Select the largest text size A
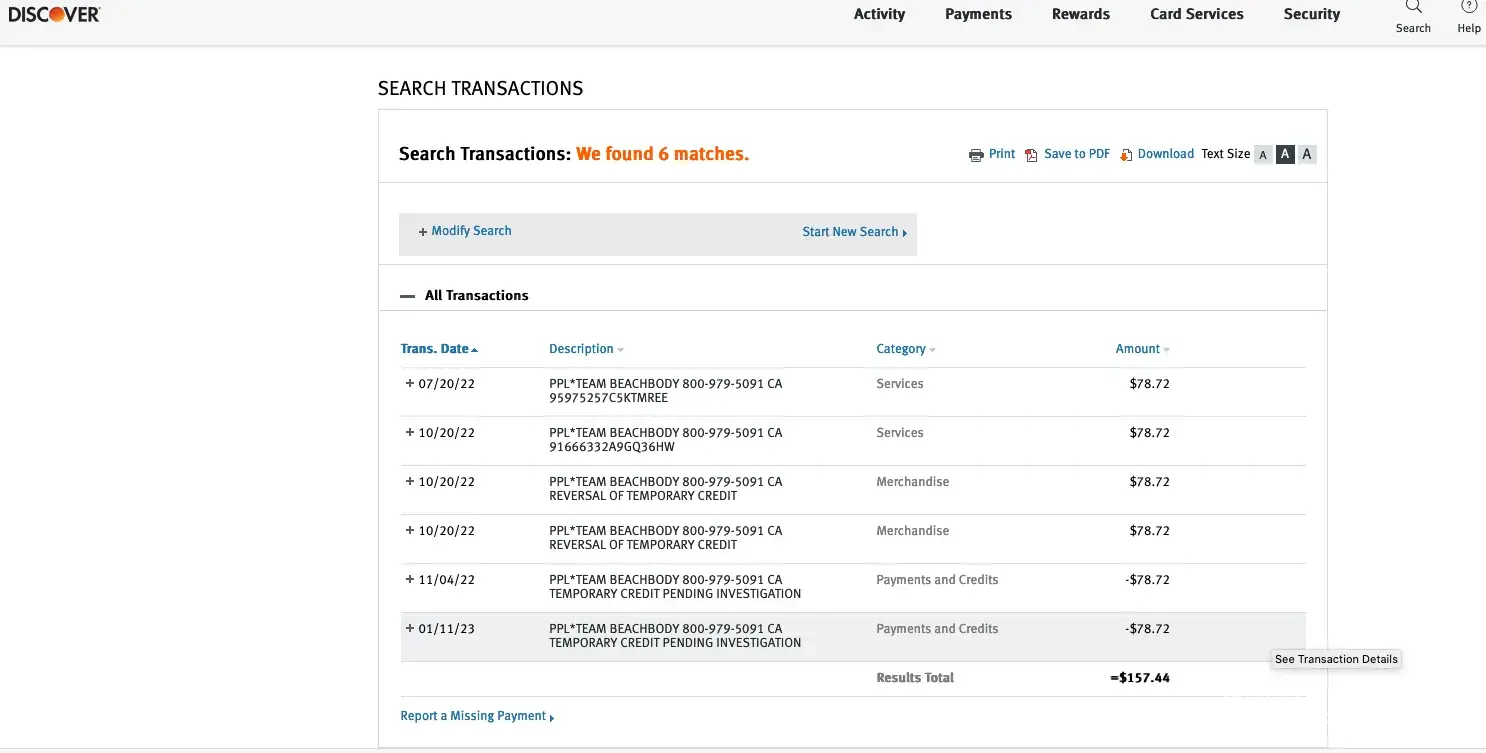Image resolution: width=1486 pixels, height=753 pixels. point(1307,154)
